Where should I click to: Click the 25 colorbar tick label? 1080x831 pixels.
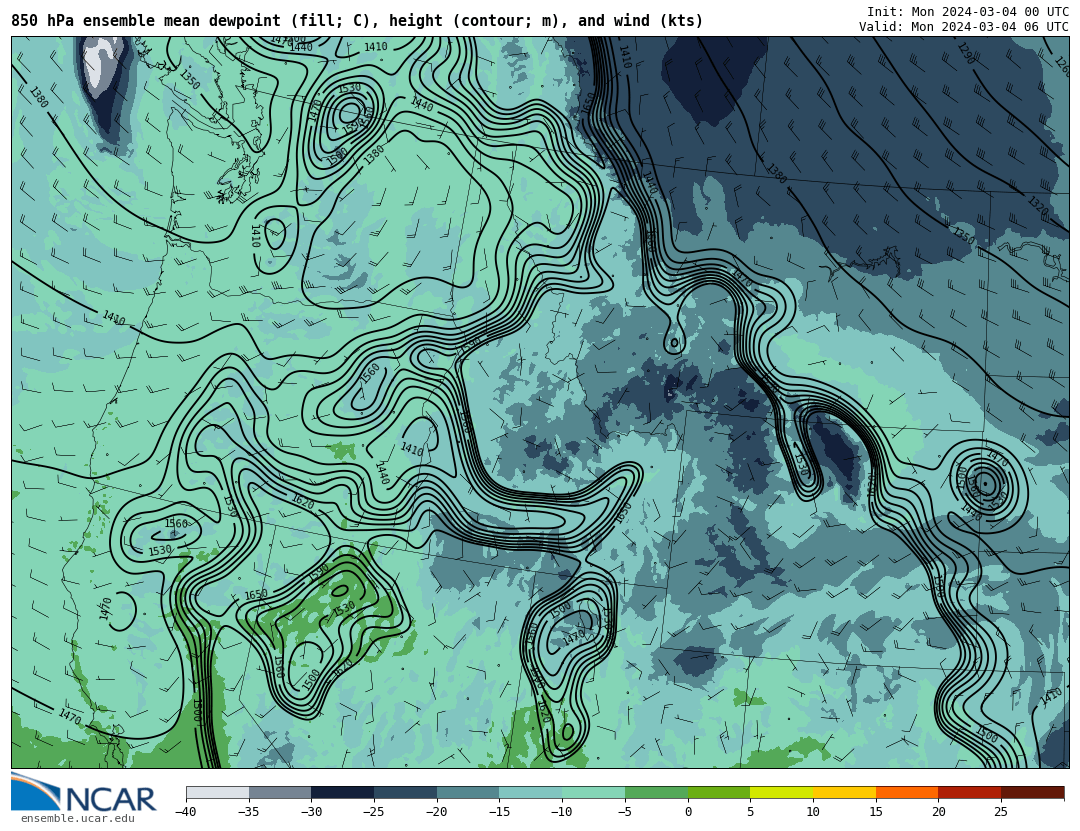pyautogui.click(x=1001, y=812)
